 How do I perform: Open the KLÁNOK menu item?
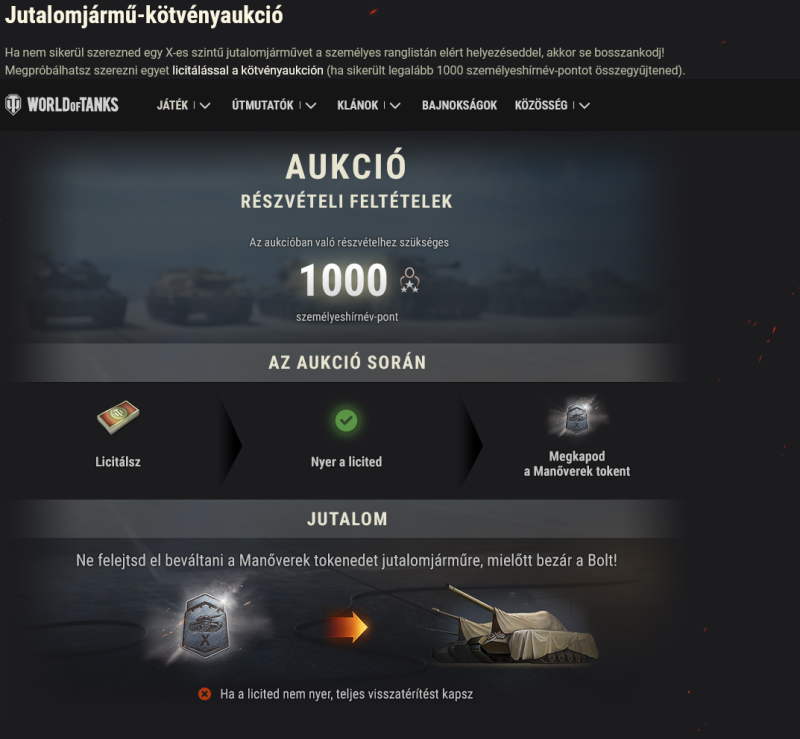358,105
